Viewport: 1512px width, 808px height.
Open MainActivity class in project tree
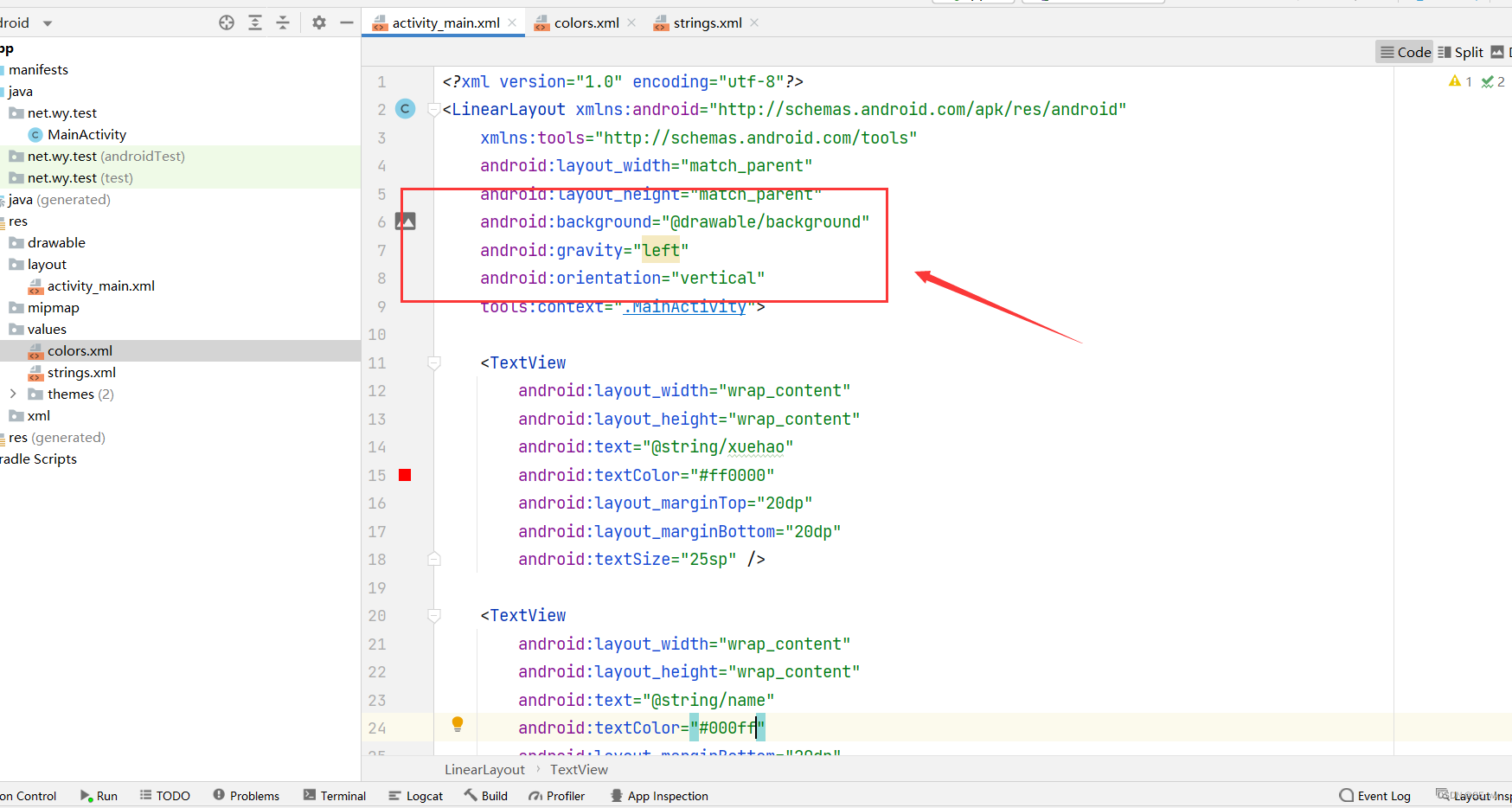[x=86, y=135]
